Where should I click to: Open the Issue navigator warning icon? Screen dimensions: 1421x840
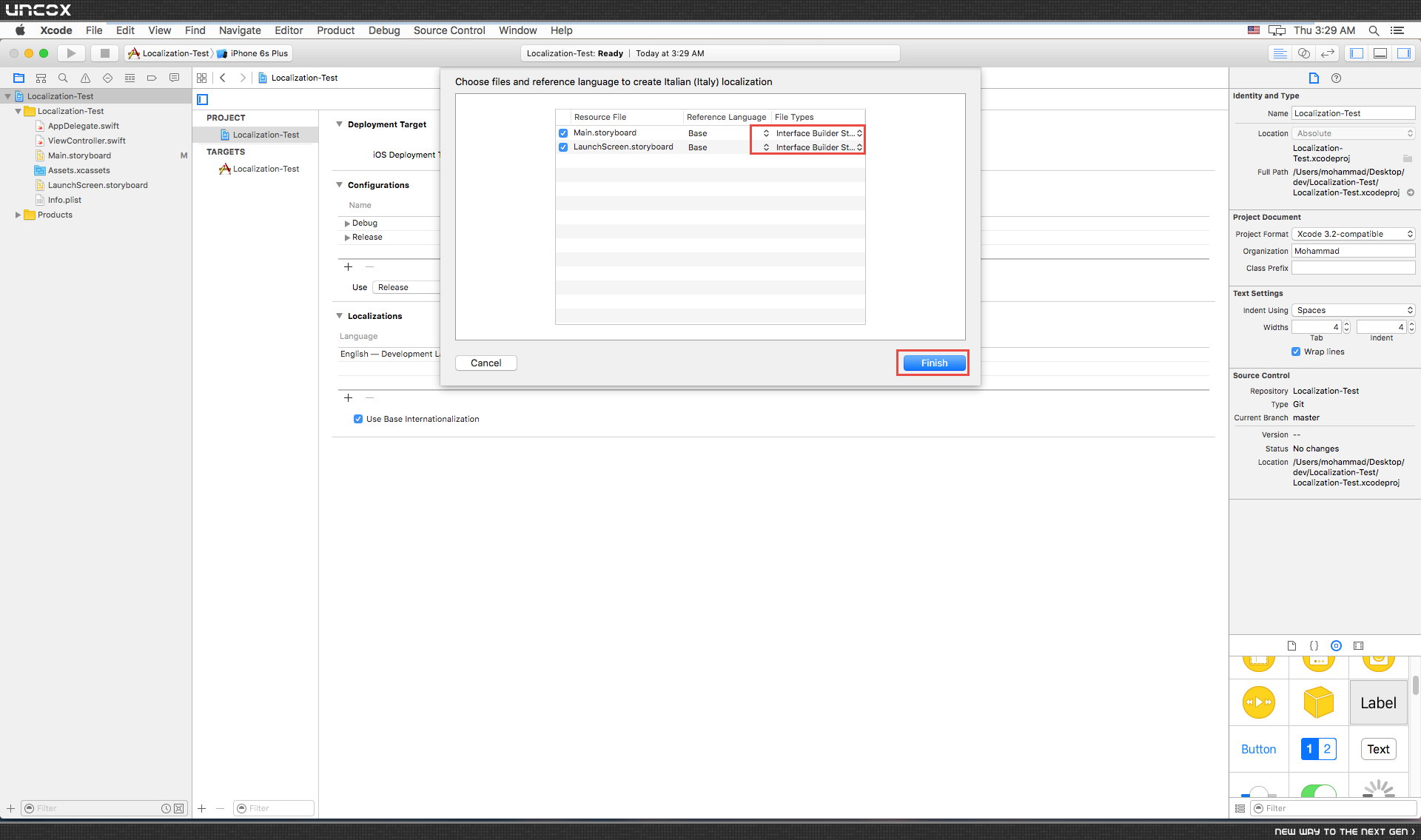(85, 78)
